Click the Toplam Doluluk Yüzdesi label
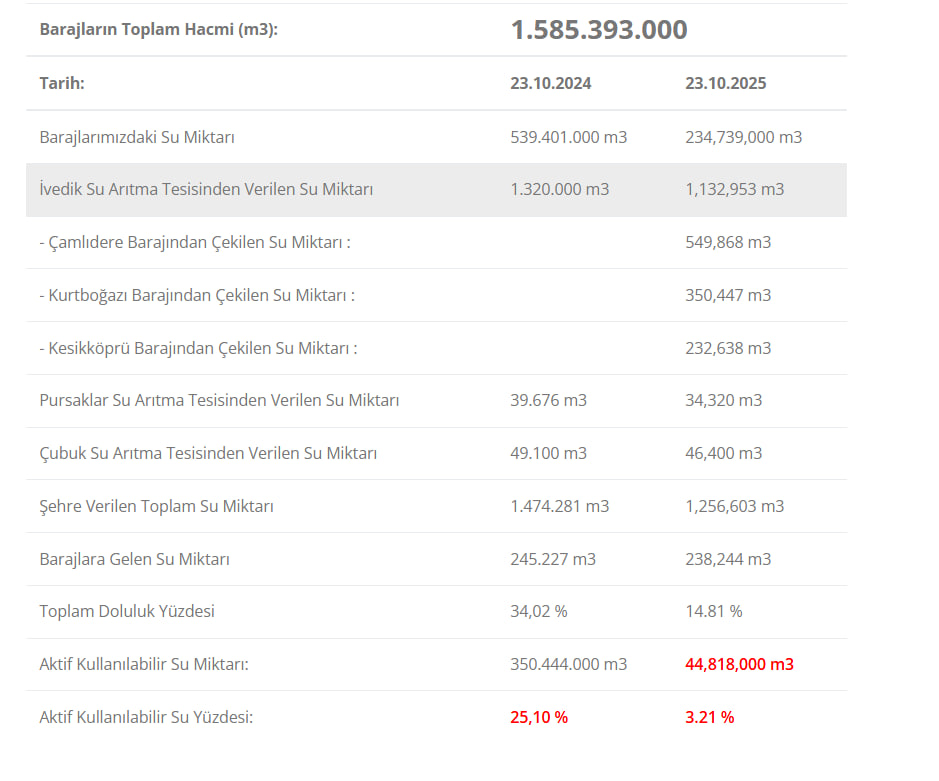939x781 pixels. click(x=127, y=611)
